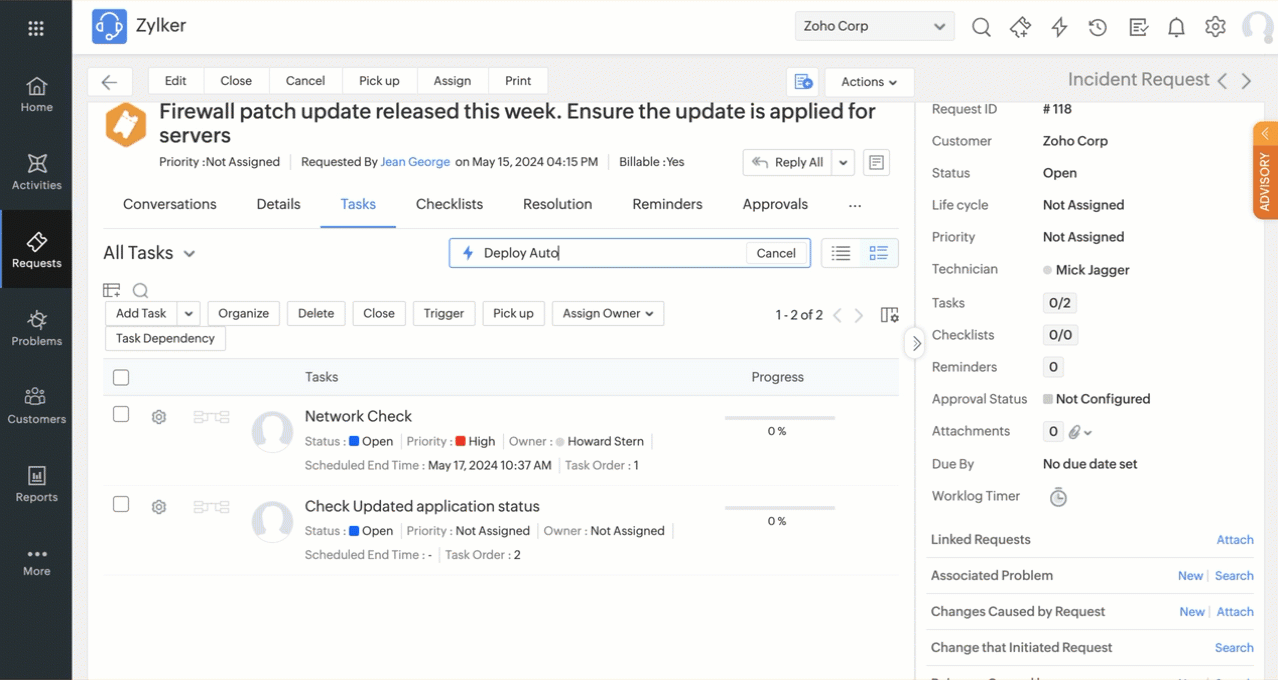The height and width of the screenshot is (680, 1278).
Task: Switch tasks to list view icon
Action: coord(841,253)
